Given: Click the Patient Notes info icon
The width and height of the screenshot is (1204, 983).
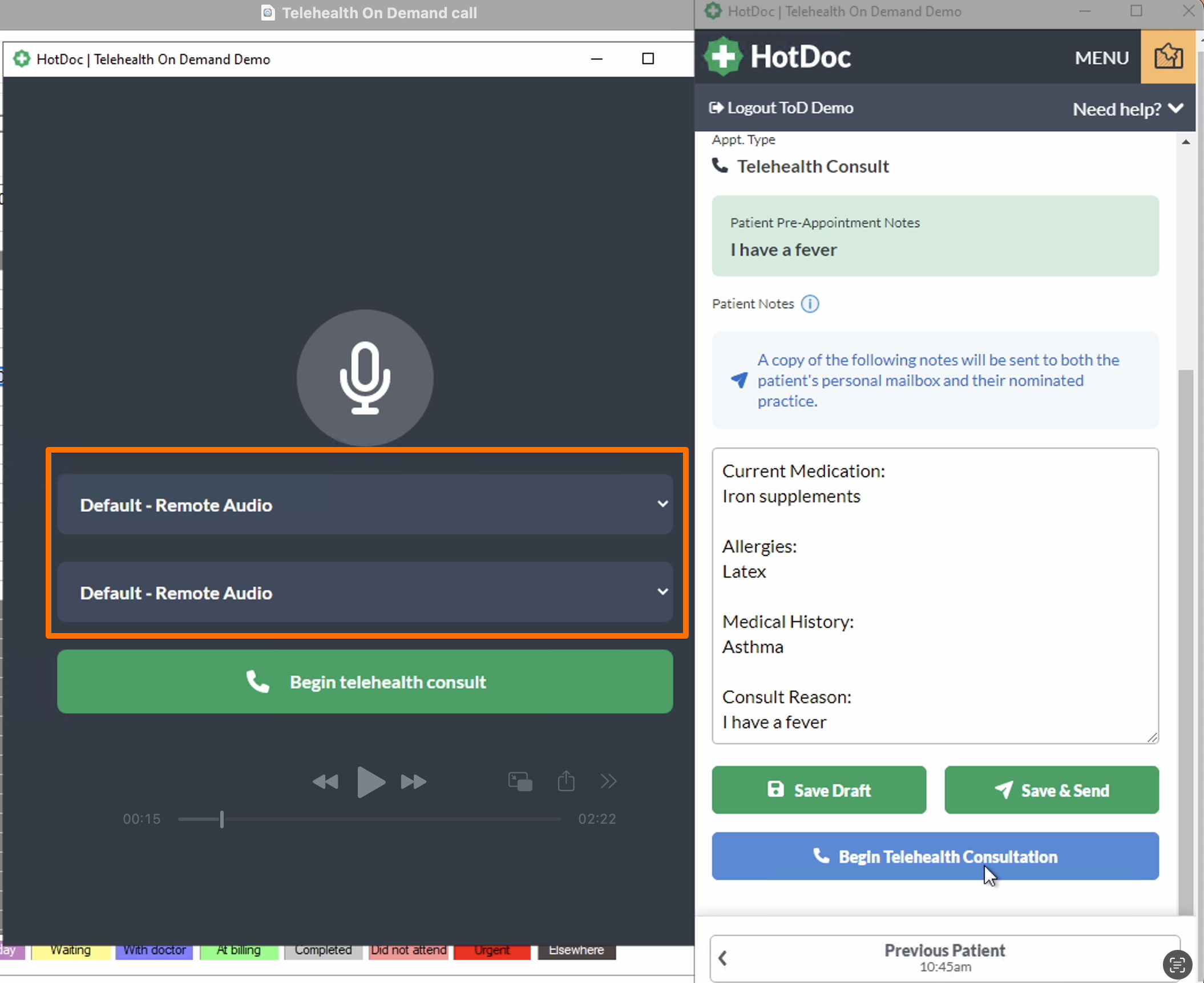Looking at the screenshot, I should tap(810, 304).
